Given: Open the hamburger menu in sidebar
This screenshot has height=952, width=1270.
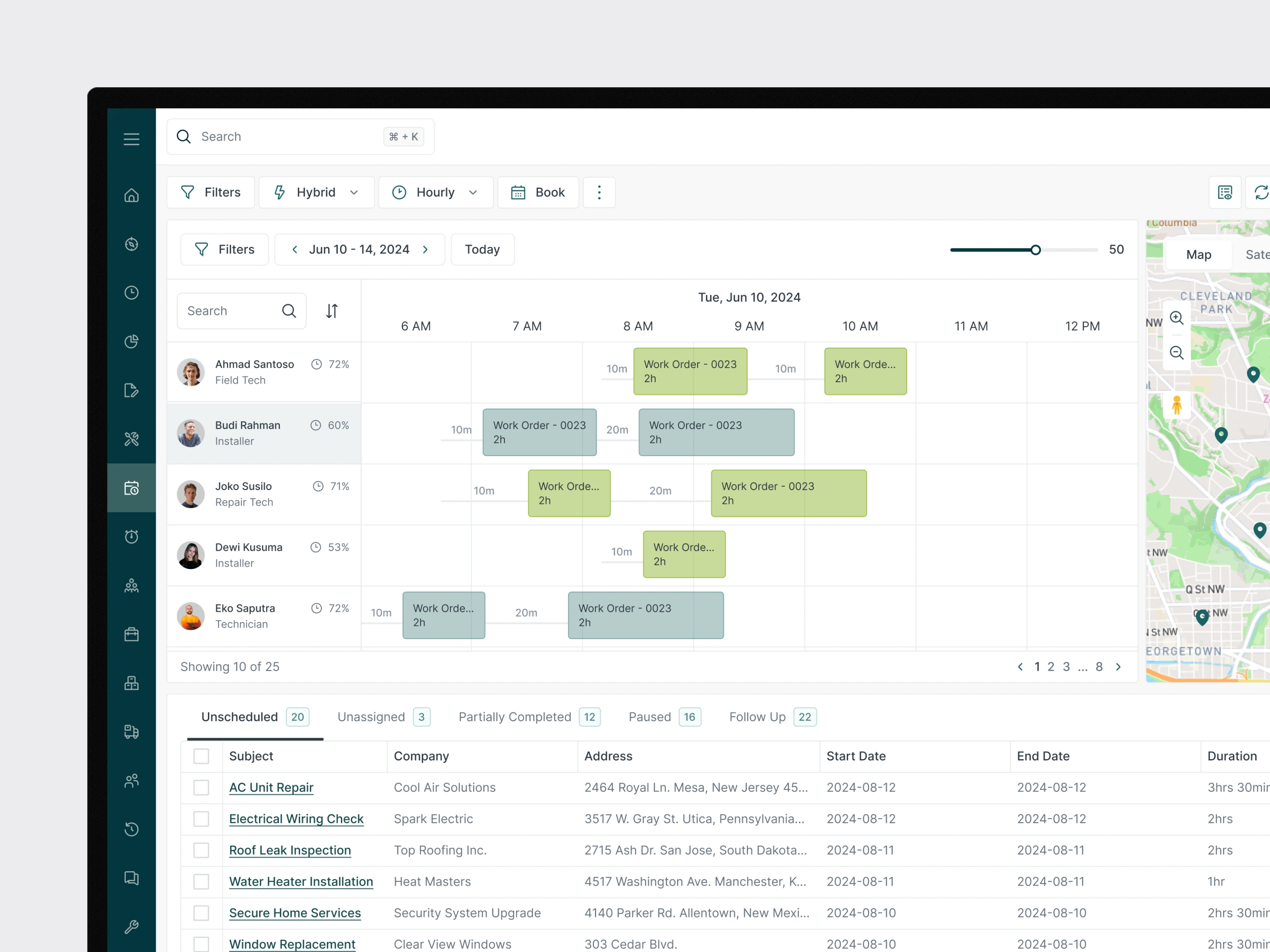Looking at the screenshot, I should 131,139.
